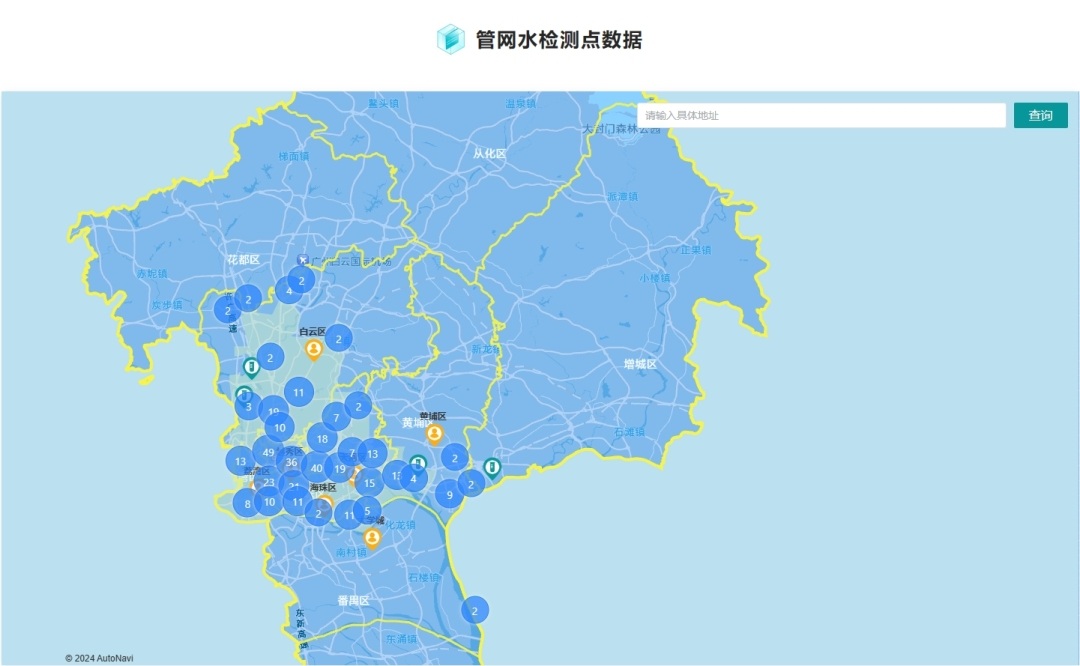Select the cluster marker labeled 9
The image size is (1080, 666).
click(449, 494)
